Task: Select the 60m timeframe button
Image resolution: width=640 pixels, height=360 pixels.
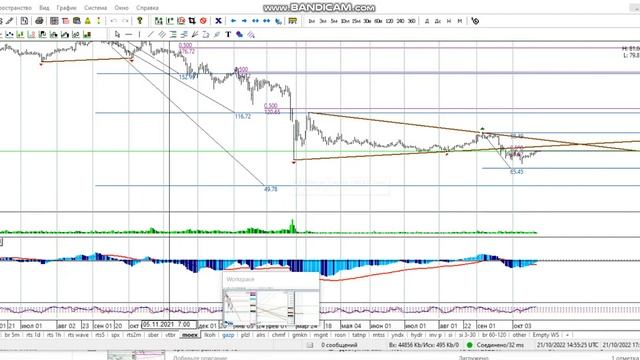Action: [x=378, y=21]
